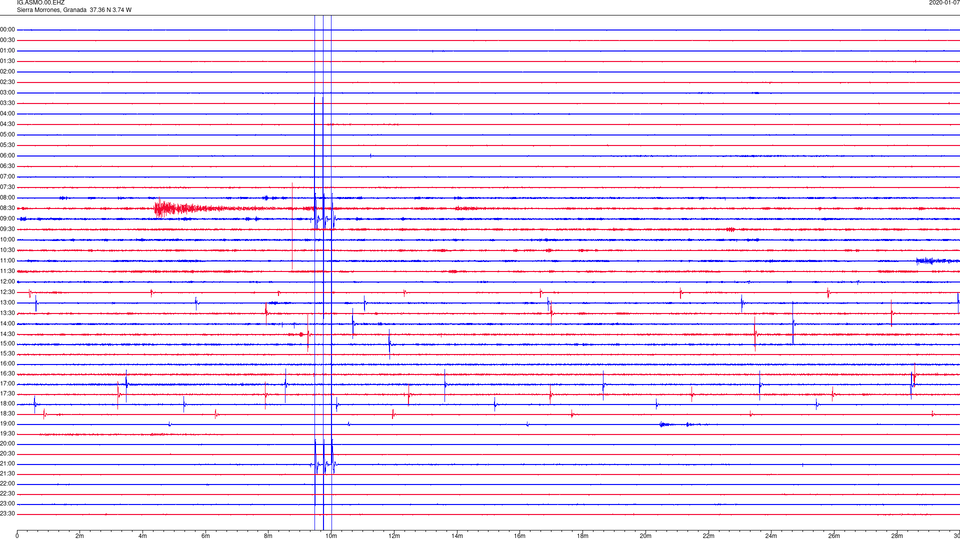Click the 28m axis tick label
Screen dimensions: 960x540
(x=897, y=536)
